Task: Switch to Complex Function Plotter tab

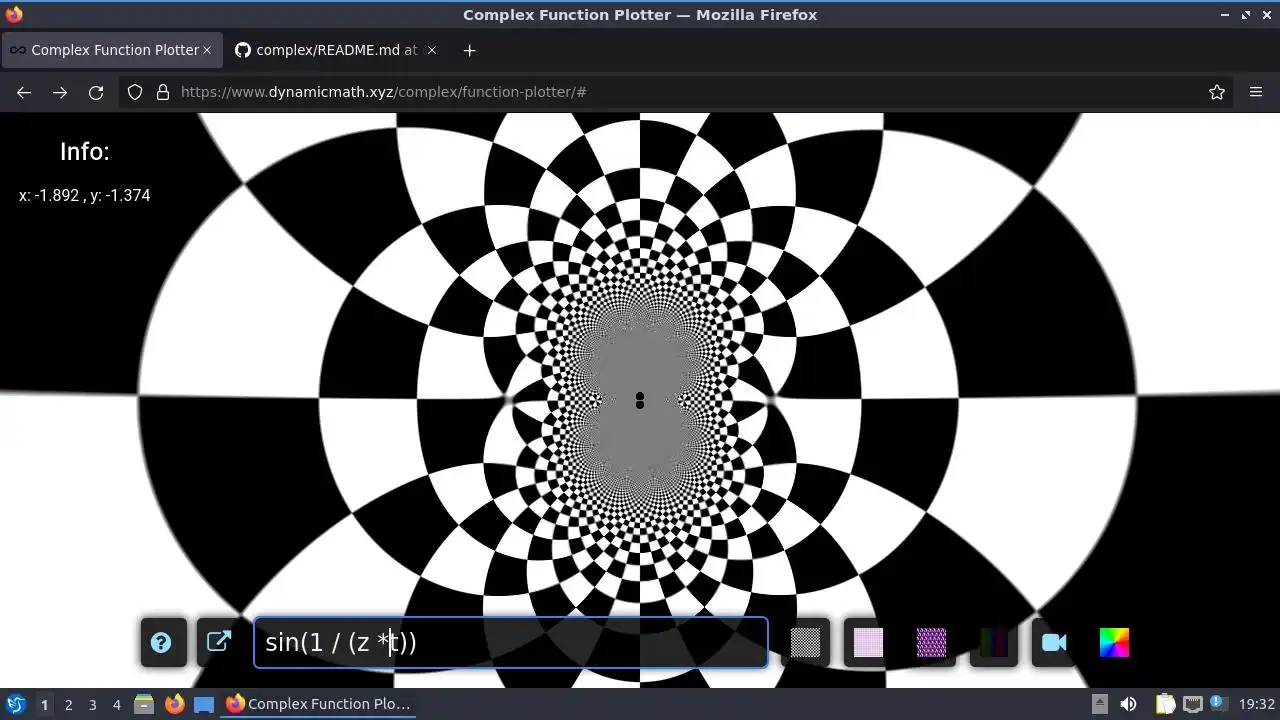Action: point(112,50)
